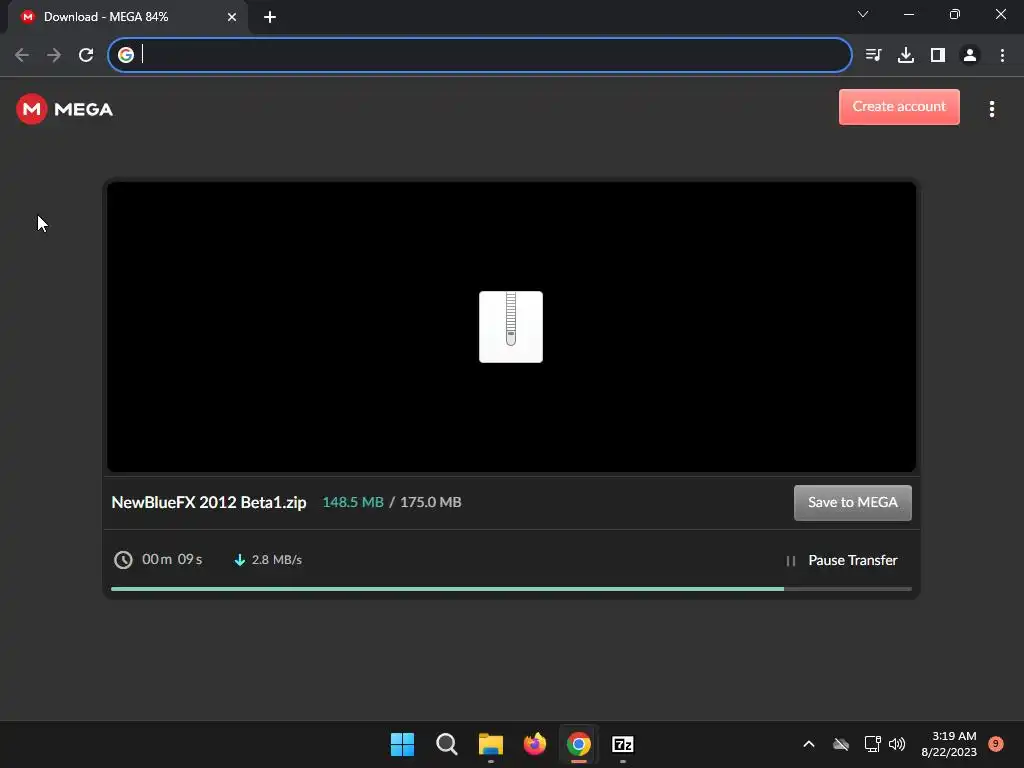This screenshot has width=1024, height=768.
Task: Open Chrome downloads icon
Action: coord(905,55)
